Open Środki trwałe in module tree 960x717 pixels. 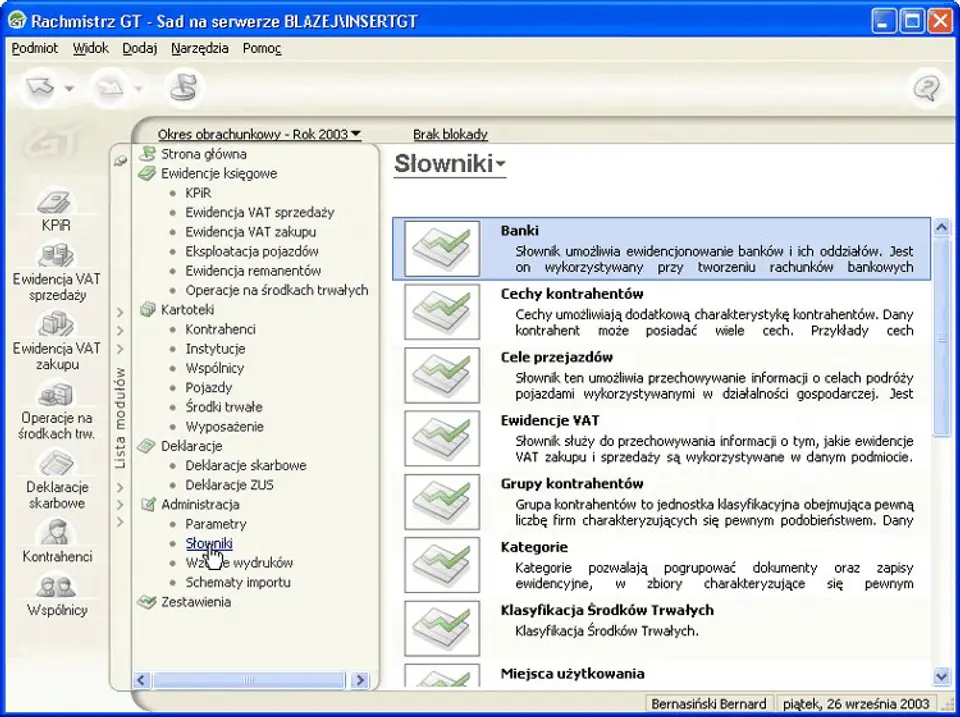[x=224, y=407]
